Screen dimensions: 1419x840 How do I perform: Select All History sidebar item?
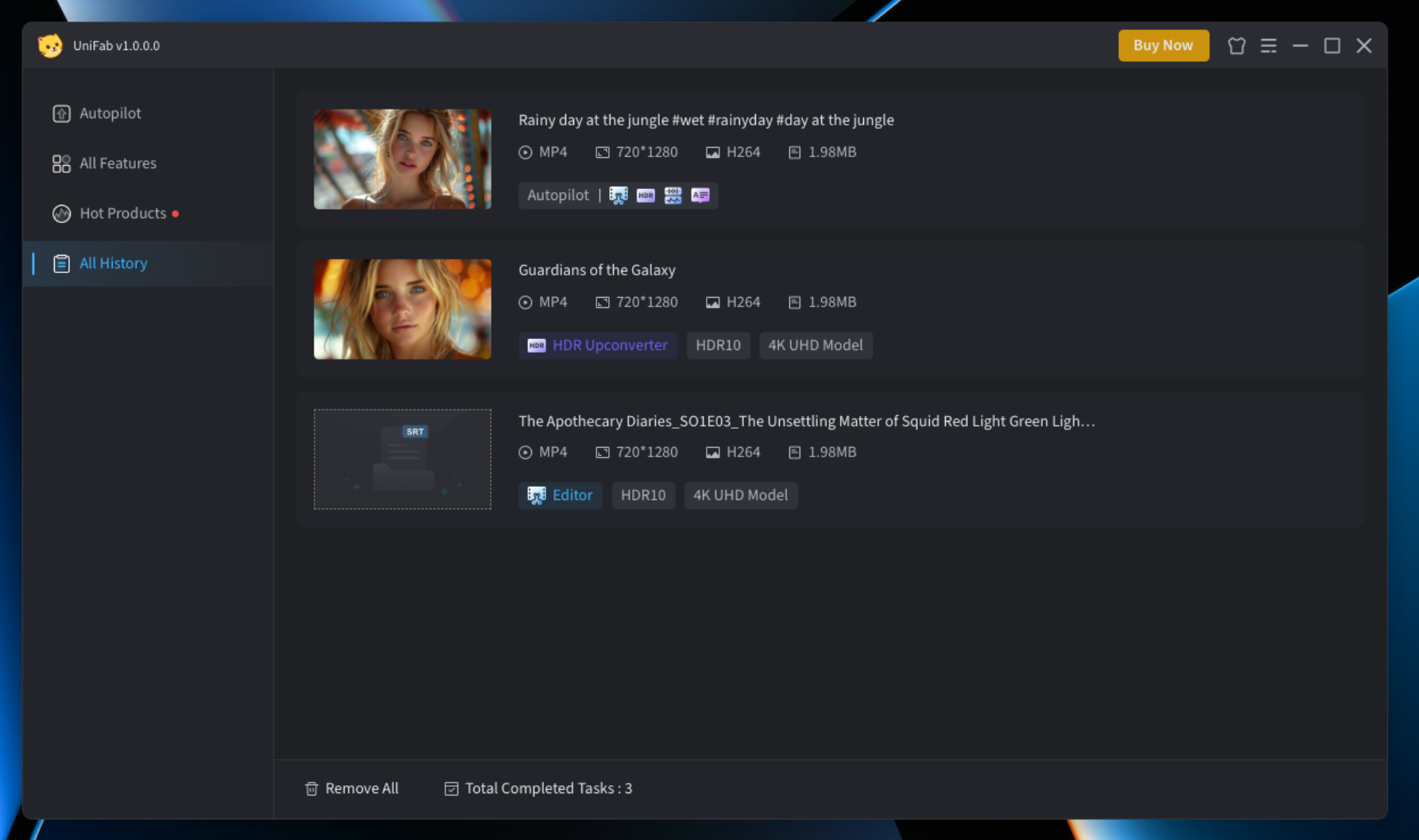(x=148, y=263)
